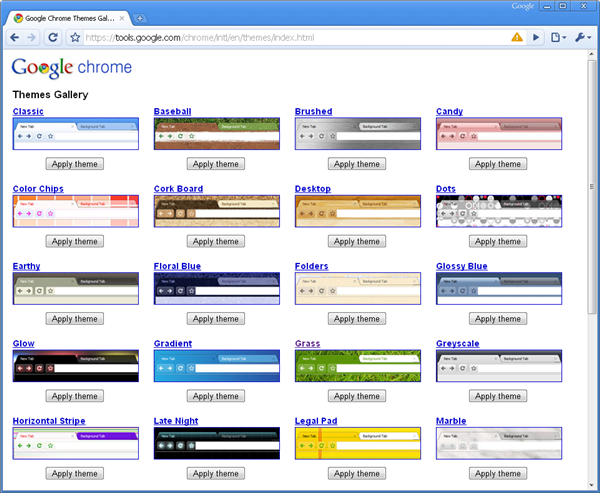
Task: Click the address bar URL field
Action: pyautogui.click(x=295, y=38)
